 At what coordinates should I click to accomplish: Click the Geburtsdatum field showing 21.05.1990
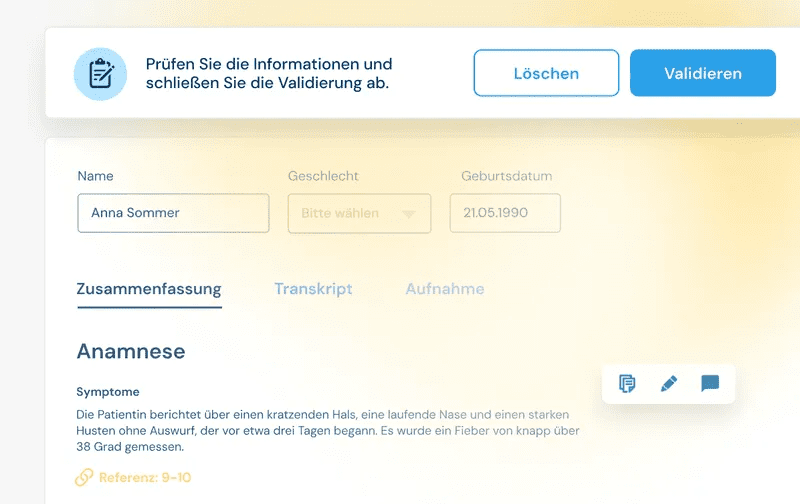[505, 213]
